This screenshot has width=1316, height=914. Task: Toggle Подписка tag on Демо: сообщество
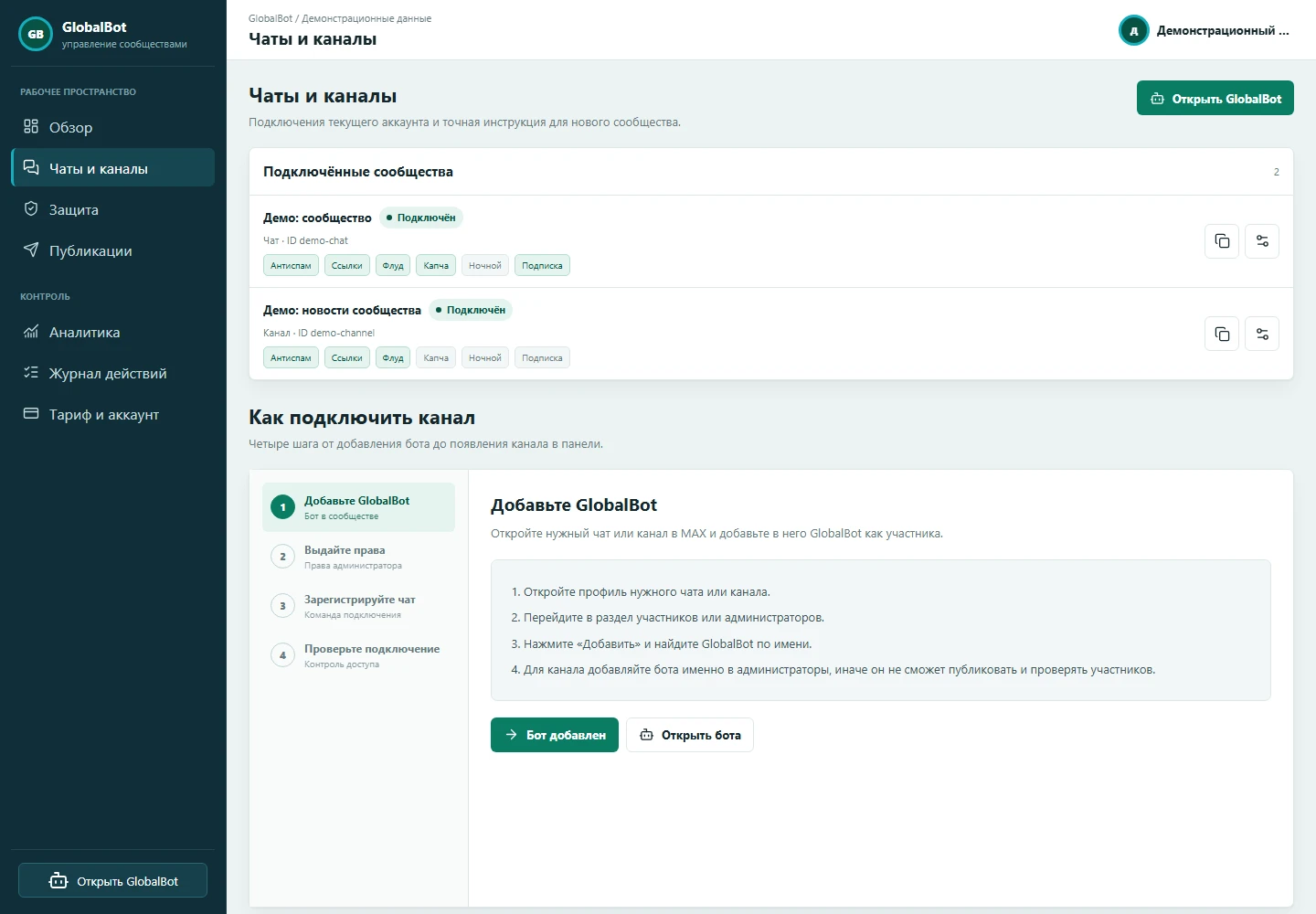[542, 266]
